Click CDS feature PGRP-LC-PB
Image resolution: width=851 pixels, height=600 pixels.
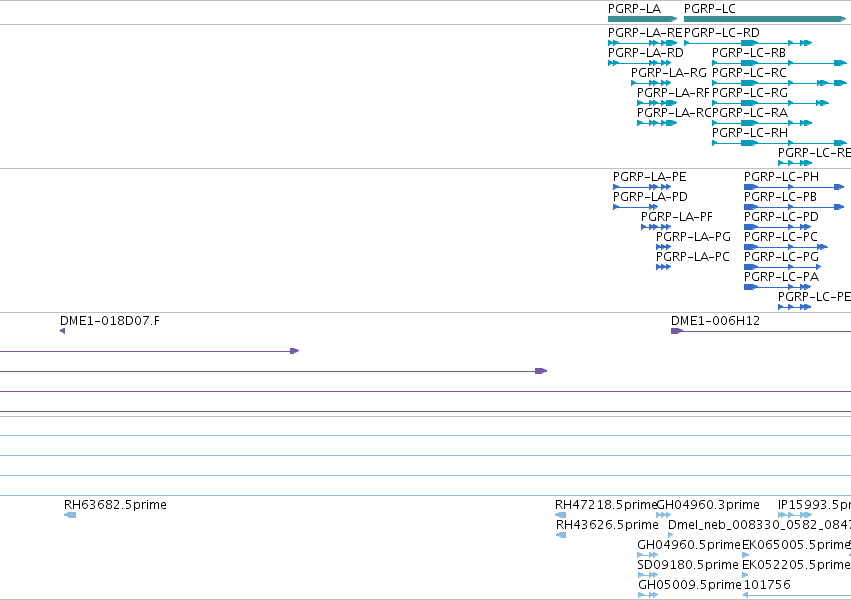pos(793,207)
